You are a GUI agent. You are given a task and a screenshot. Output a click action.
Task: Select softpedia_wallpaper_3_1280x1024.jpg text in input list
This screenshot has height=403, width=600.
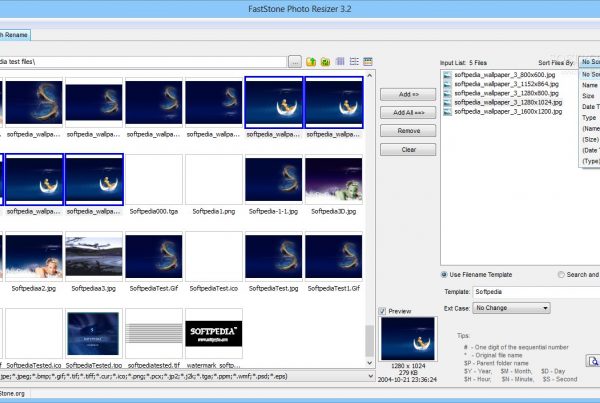click(508, 103)
